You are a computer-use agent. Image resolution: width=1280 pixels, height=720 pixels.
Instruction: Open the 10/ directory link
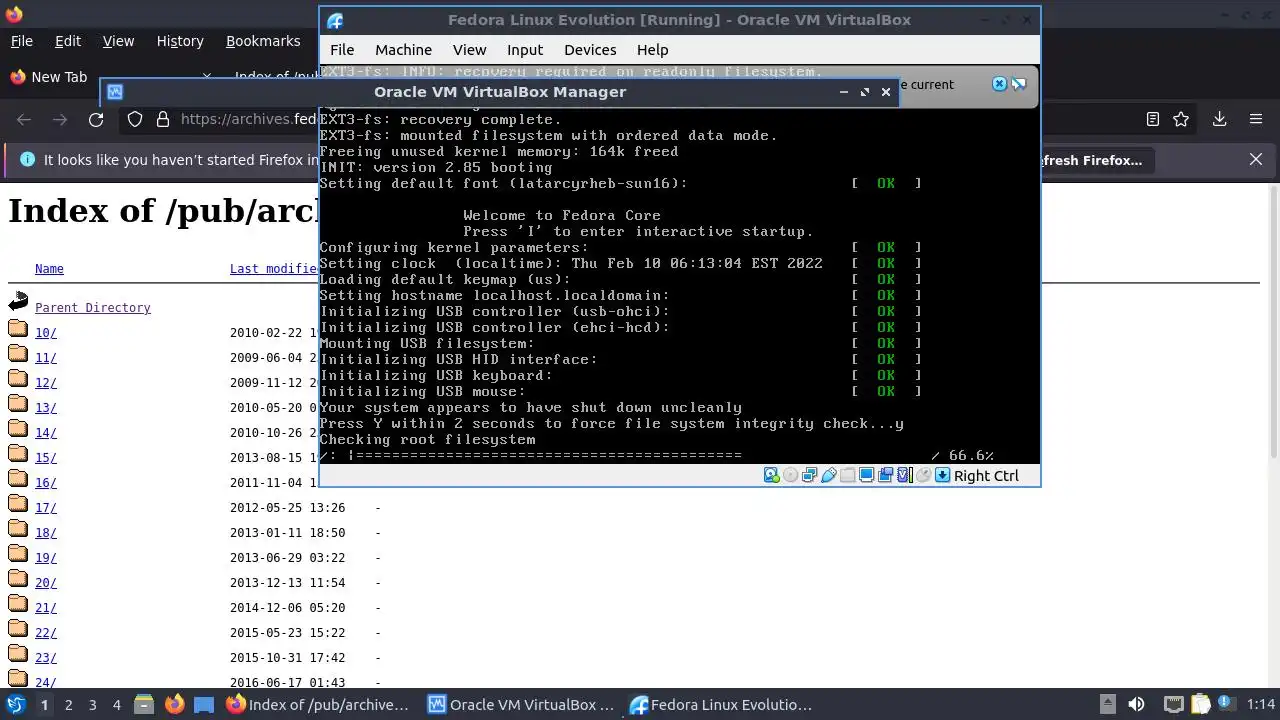coord(46,333)
